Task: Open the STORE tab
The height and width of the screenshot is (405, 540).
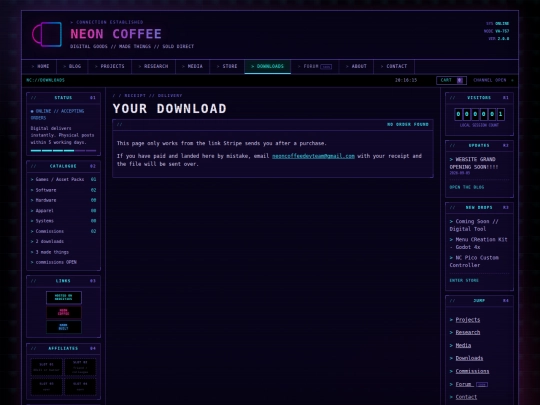Action: [227, 66]
